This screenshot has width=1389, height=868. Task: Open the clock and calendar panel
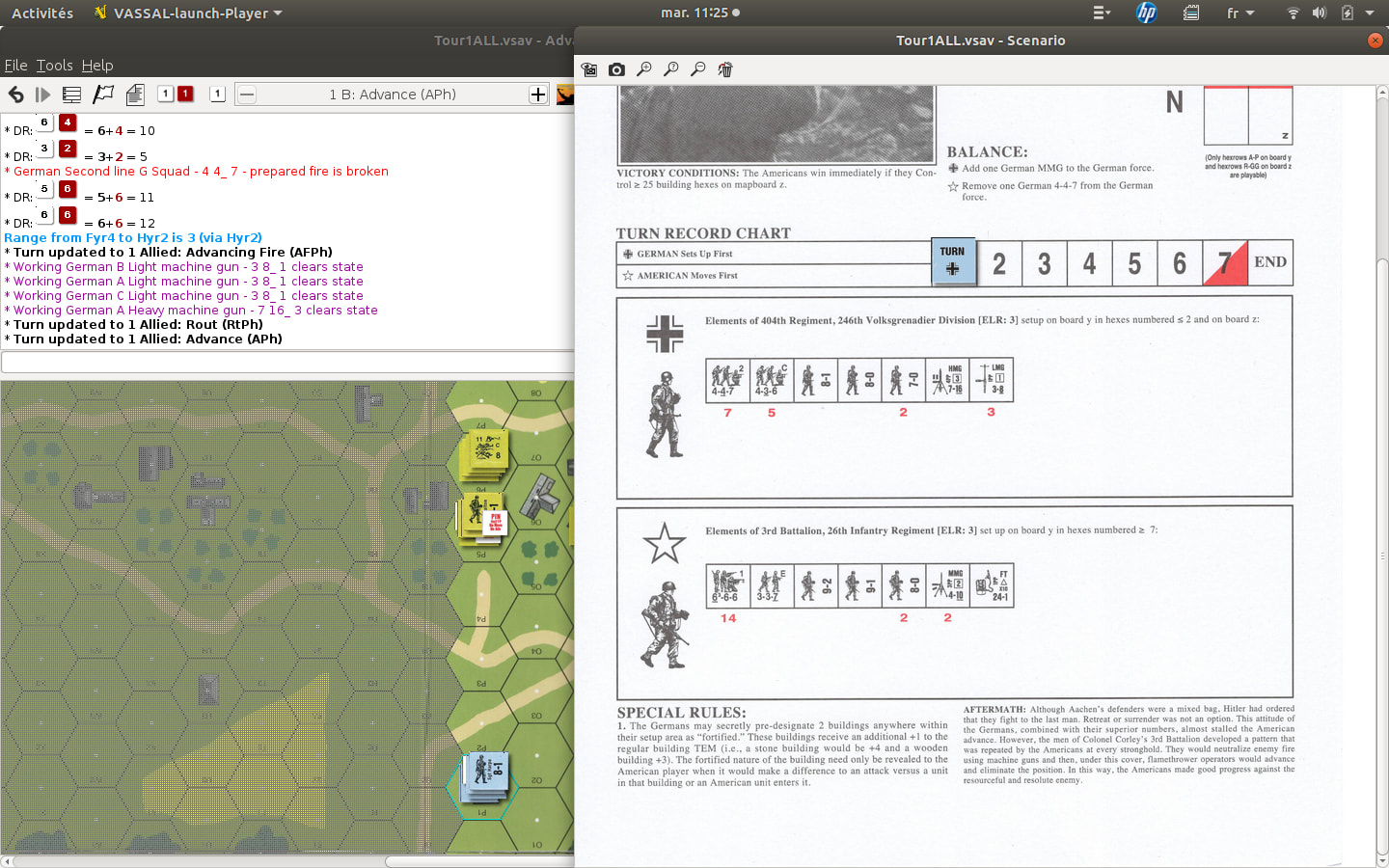[700, 13]
